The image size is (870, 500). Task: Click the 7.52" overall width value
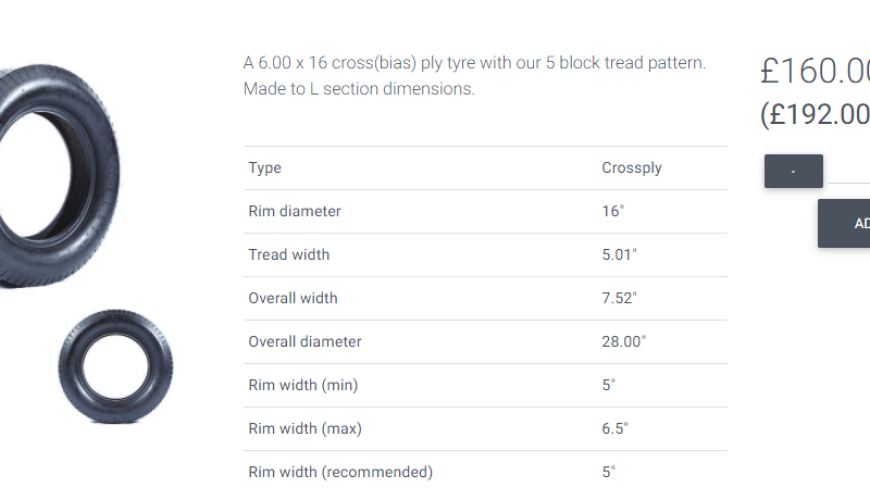point(619,298)
